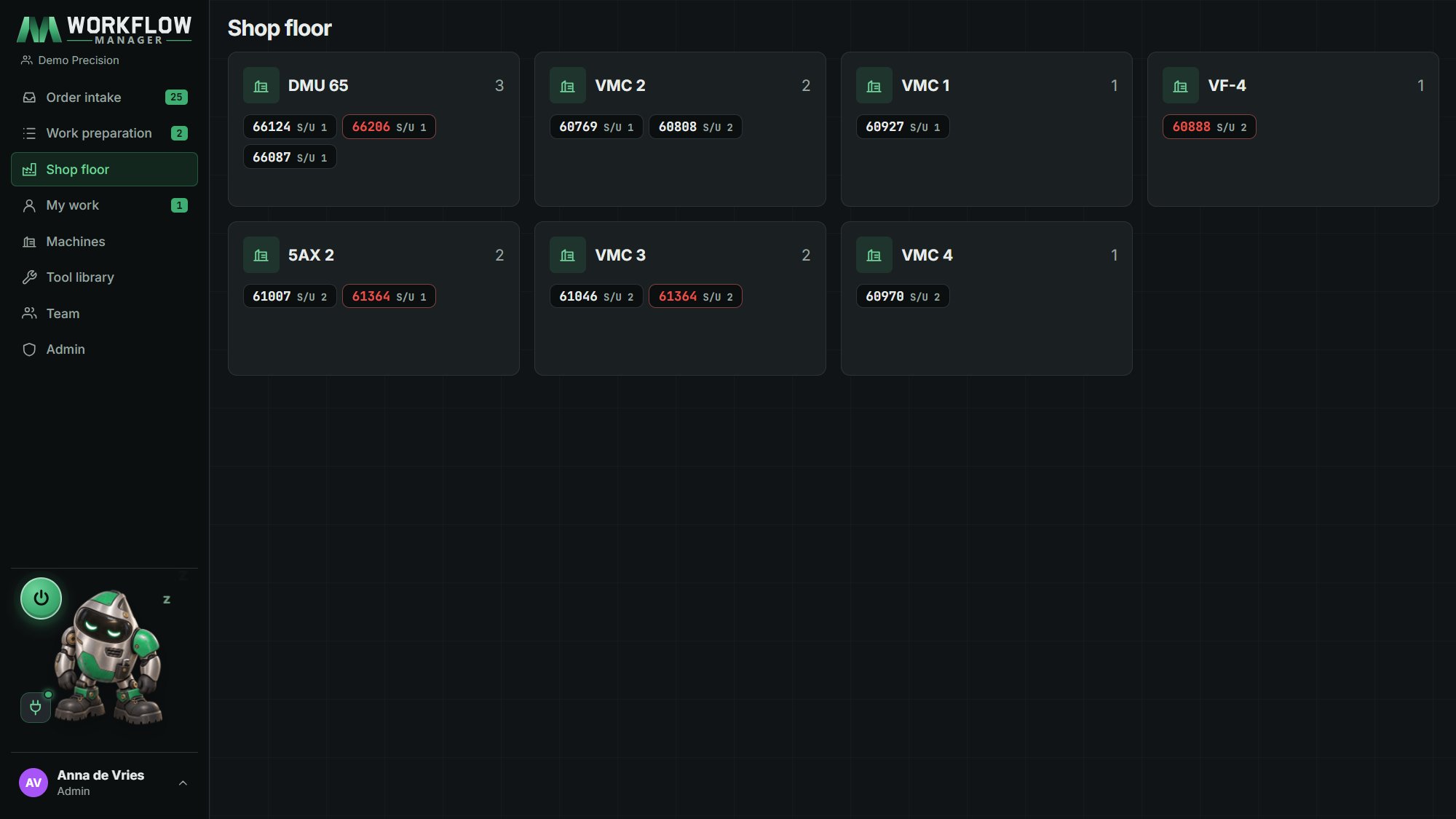Click the Shop floor page heading

click(x=280, y=28)
